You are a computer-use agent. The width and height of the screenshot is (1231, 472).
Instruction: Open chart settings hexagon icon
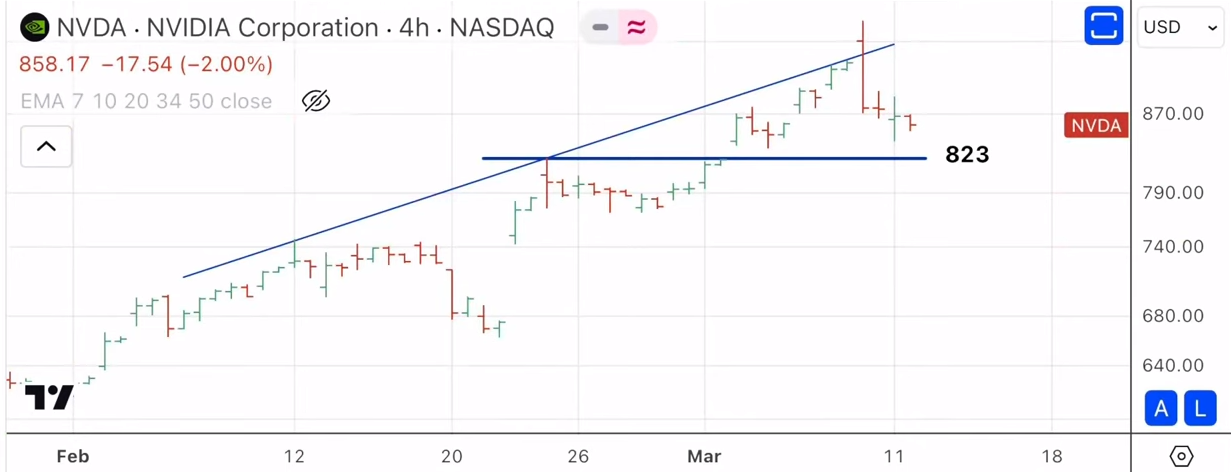pyautogui.click(x=1181, y=456)
